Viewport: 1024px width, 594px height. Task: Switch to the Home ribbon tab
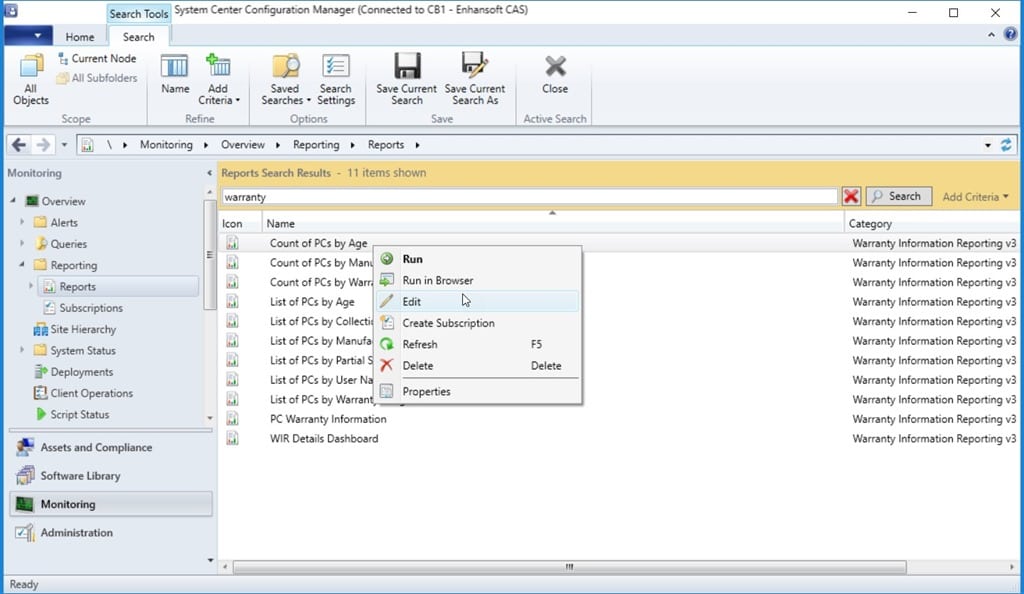[80, 37]
